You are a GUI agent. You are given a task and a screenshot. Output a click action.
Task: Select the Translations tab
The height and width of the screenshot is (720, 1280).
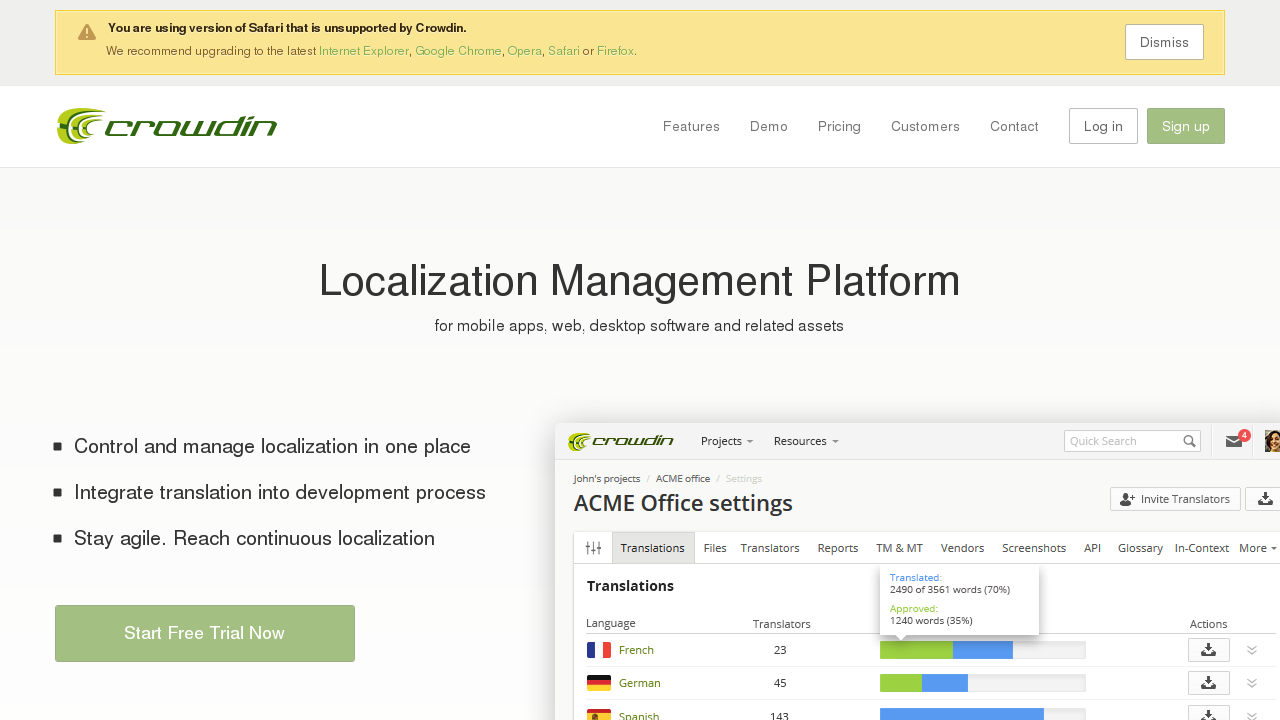653,548
